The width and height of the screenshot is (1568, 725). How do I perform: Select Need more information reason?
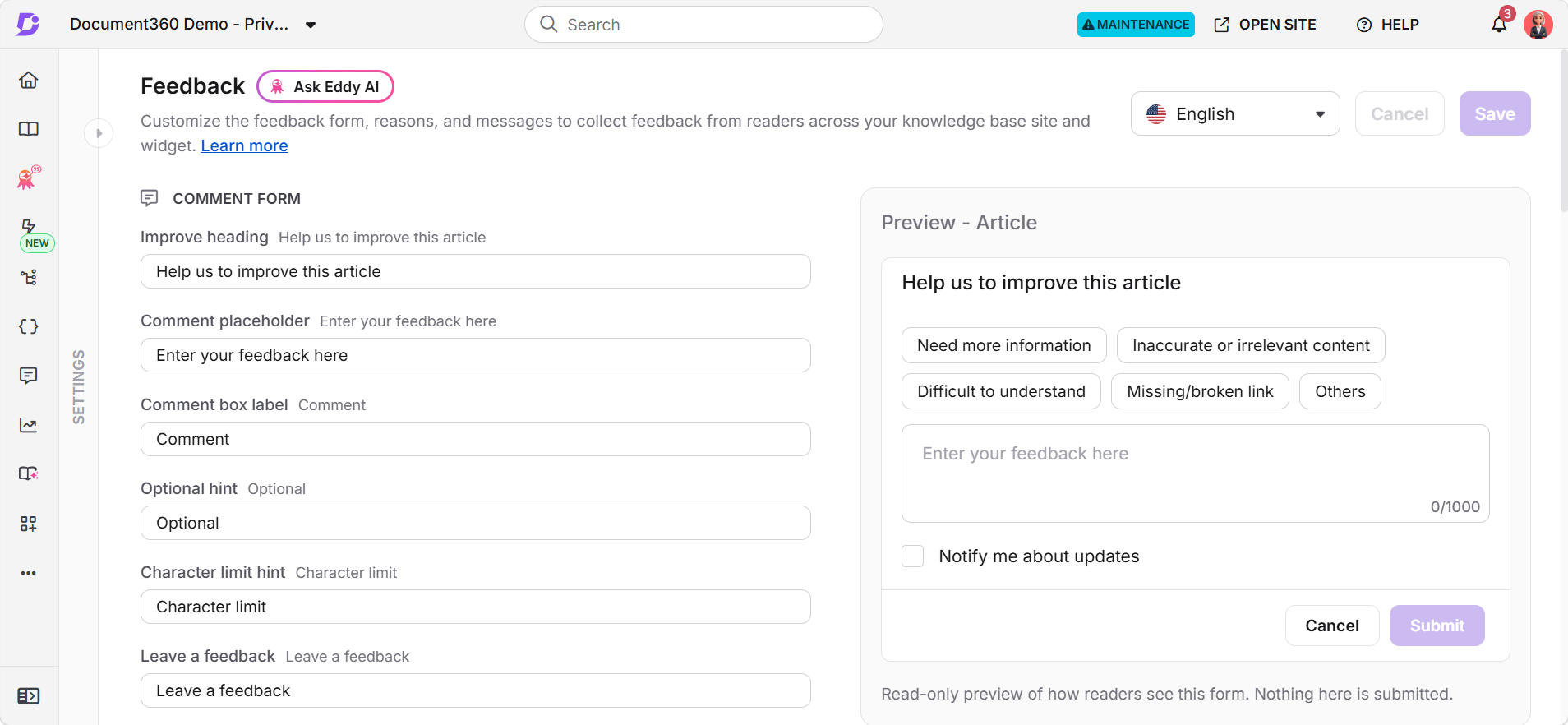point(1004,345)
